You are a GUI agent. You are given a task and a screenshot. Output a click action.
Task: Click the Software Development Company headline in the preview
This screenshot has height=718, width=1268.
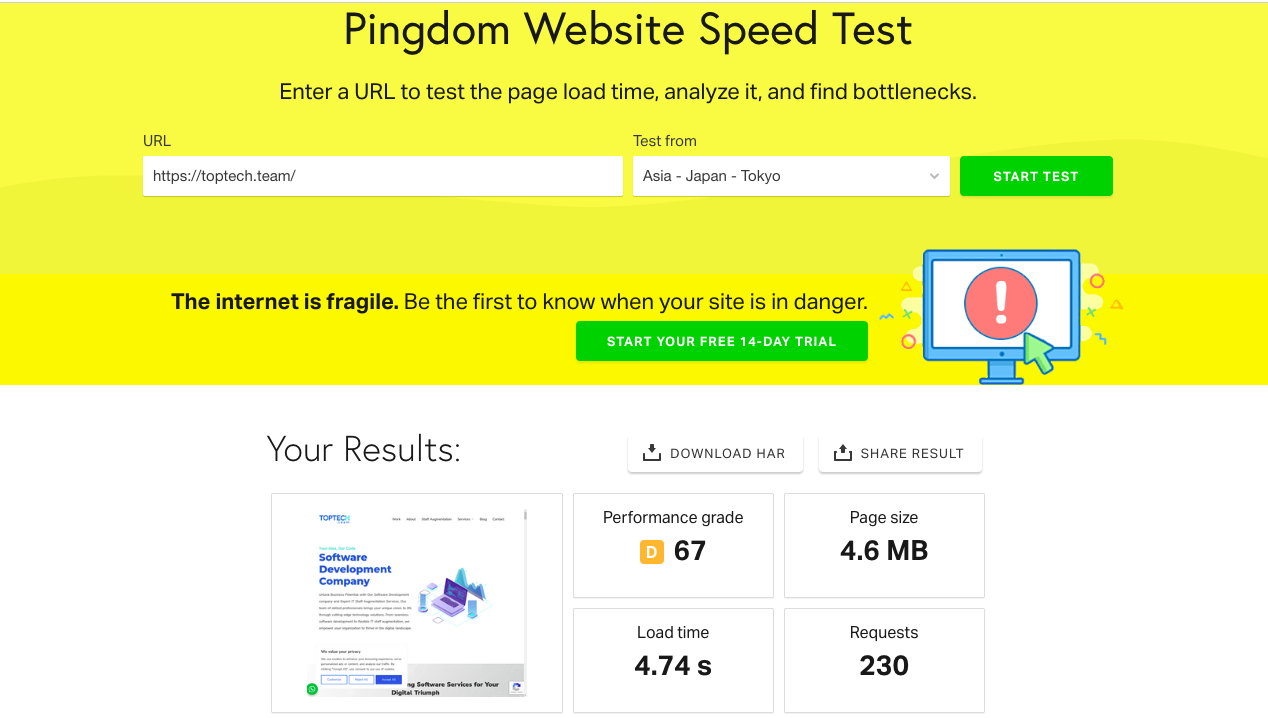point(355,569)
